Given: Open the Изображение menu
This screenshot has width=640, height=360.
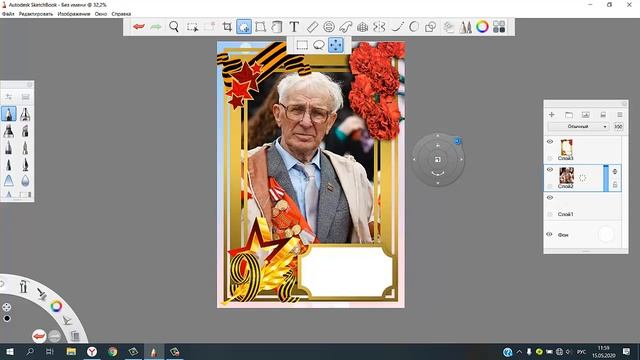Looking at the screenshot, I should click(74, 14).
